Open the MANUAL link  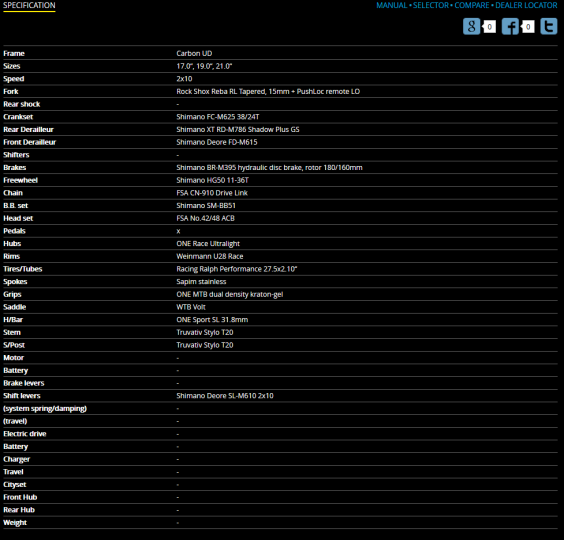391,5
